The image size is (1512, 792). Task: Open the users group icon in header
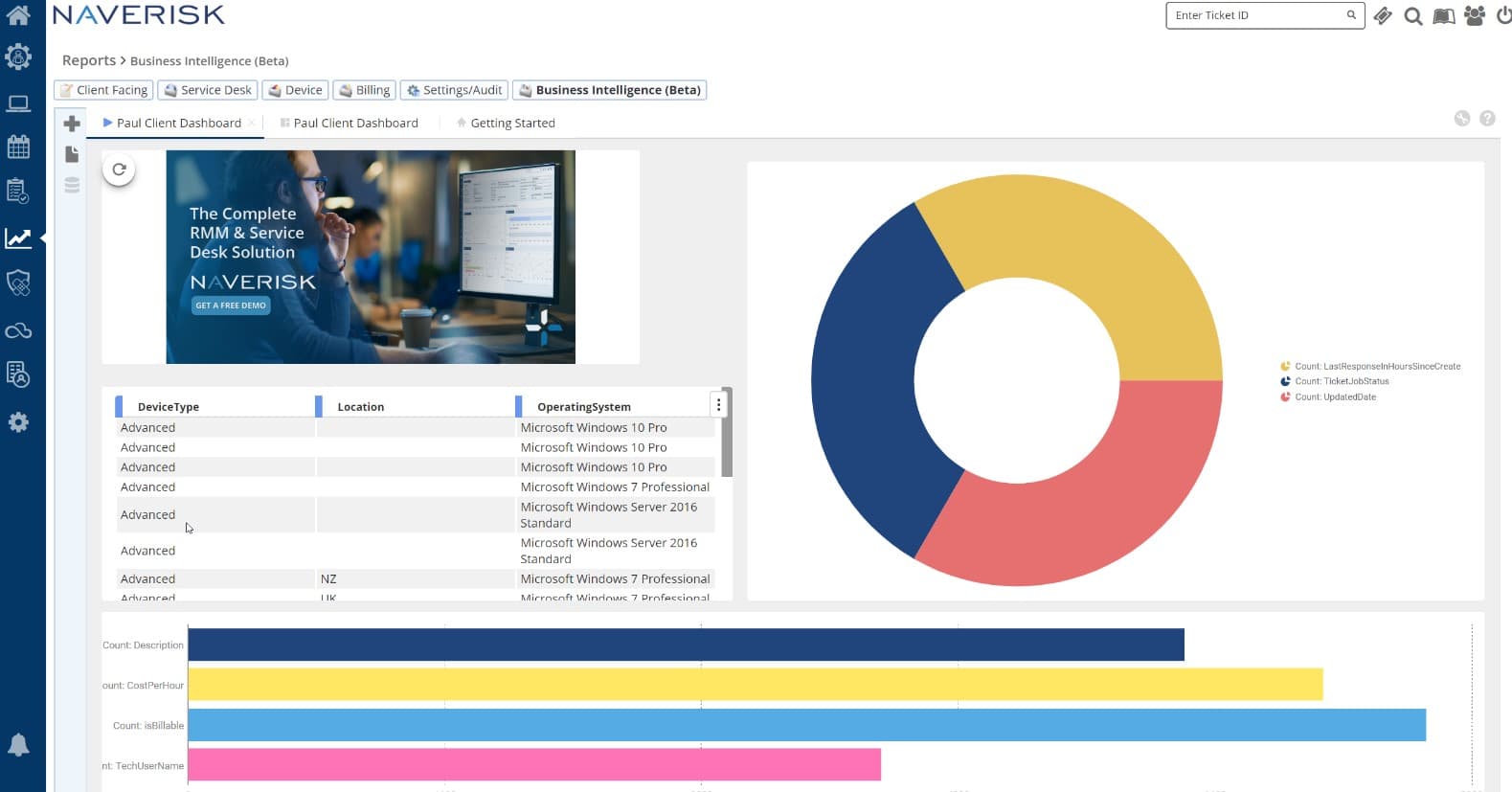pyautogui.click(x=1475, y=15)
